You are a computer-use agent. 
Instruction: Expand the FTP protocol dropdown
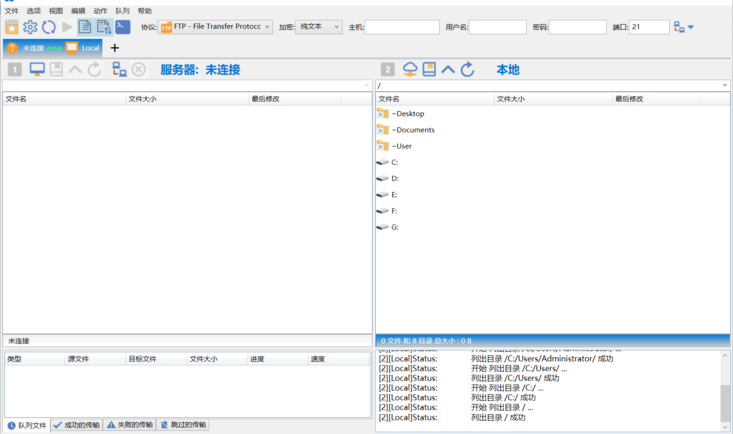(215, 27)
